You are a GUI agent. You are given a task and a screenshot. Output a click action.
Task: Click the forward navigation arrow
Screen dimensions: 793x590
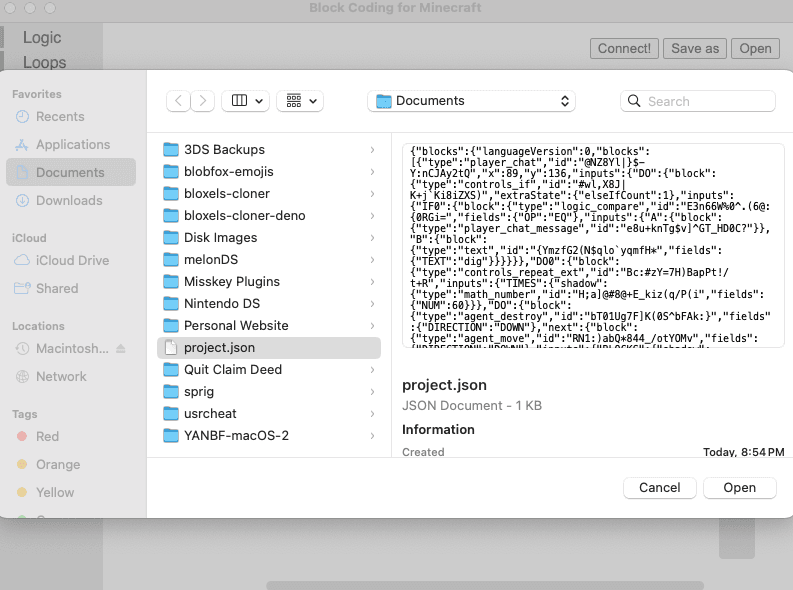(x=203, y=101)
